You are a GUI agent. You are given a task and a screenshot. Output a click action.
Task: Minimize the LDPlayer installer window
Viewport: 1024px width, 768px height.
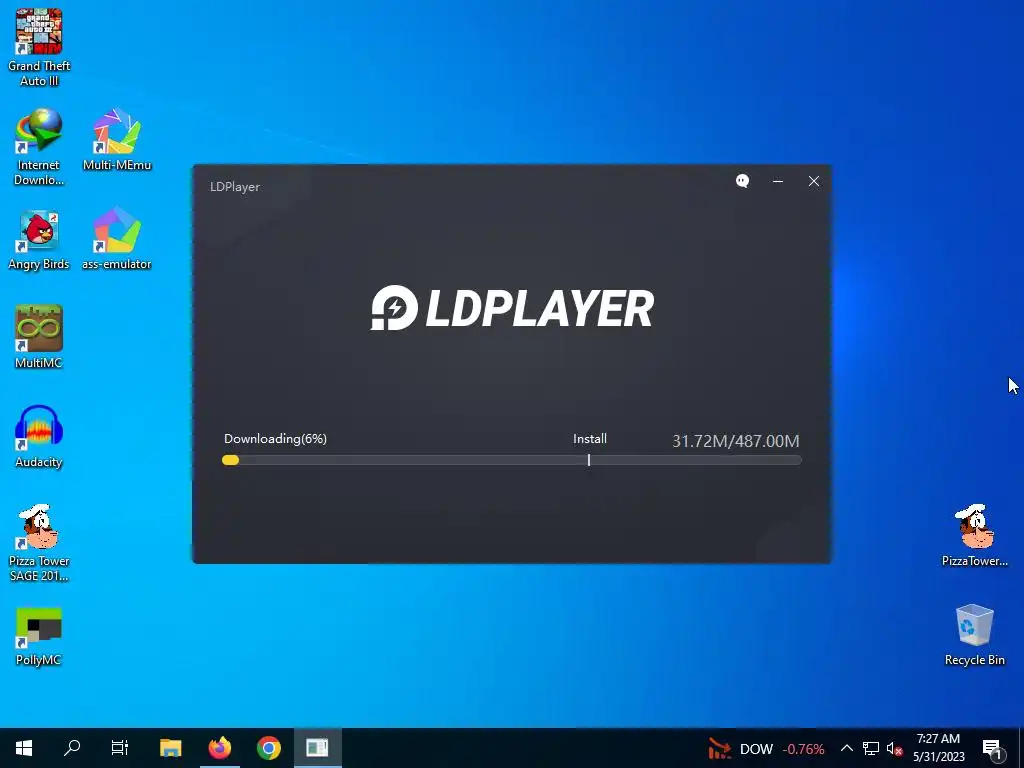(x=778, y=181)
